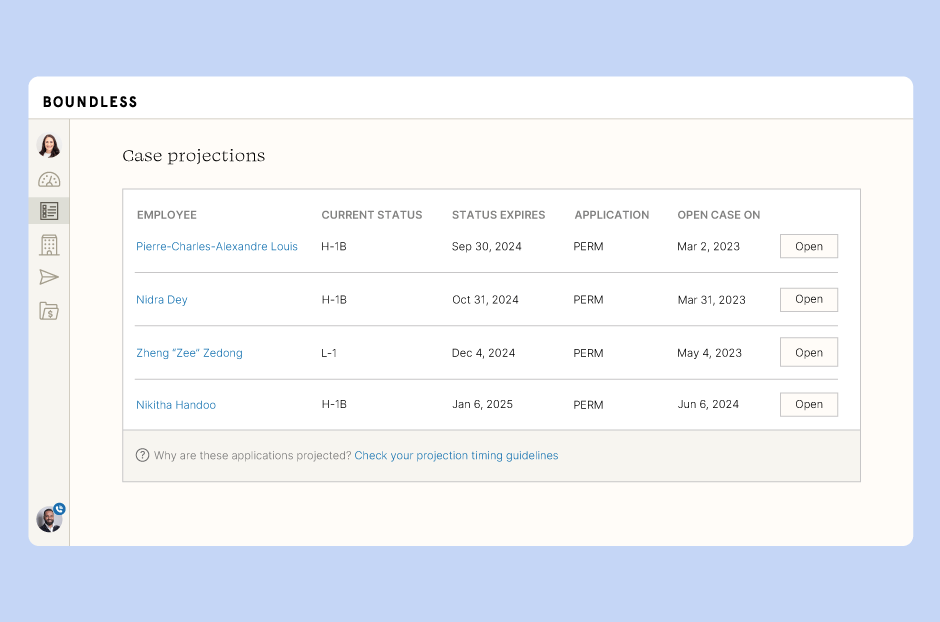Open the man's avatar with clock badge
This screenshot has width=940, height=622.
point(50,518)
